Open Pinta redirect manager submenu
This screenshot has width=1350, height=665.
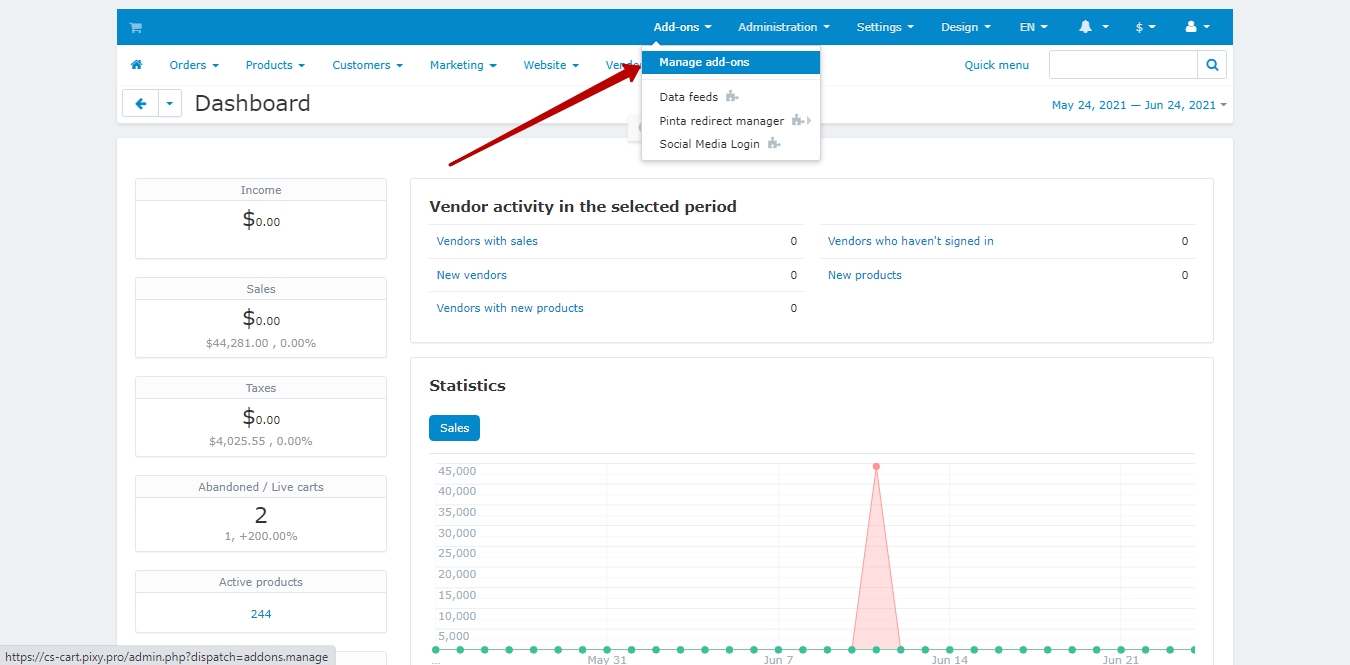point(722,121)
